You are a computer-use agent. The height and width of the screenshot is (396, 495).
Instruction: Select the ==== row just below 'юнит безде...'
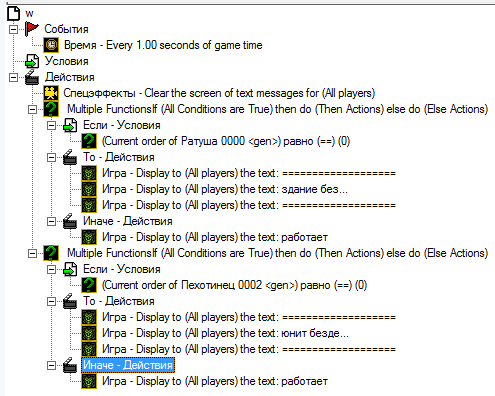[x=249, y=349]
